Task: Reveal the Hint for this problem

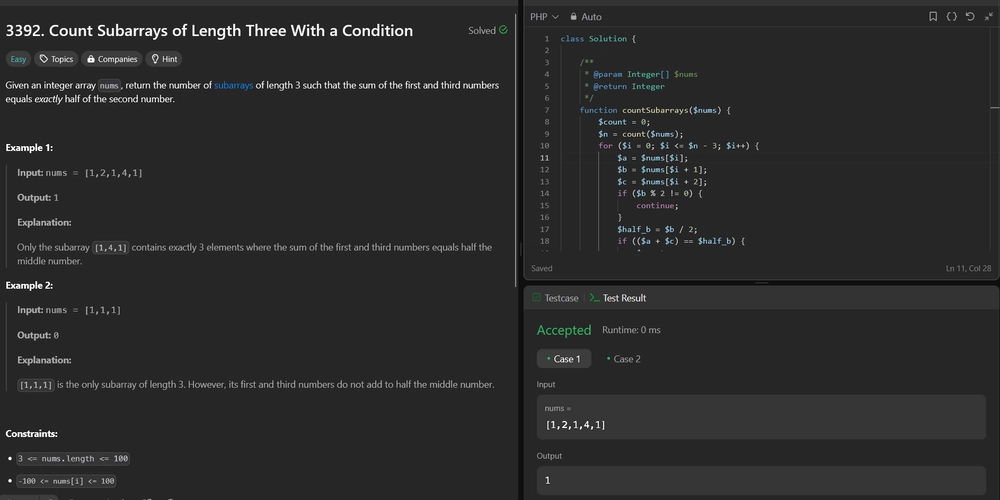Action: click(164, 59)
